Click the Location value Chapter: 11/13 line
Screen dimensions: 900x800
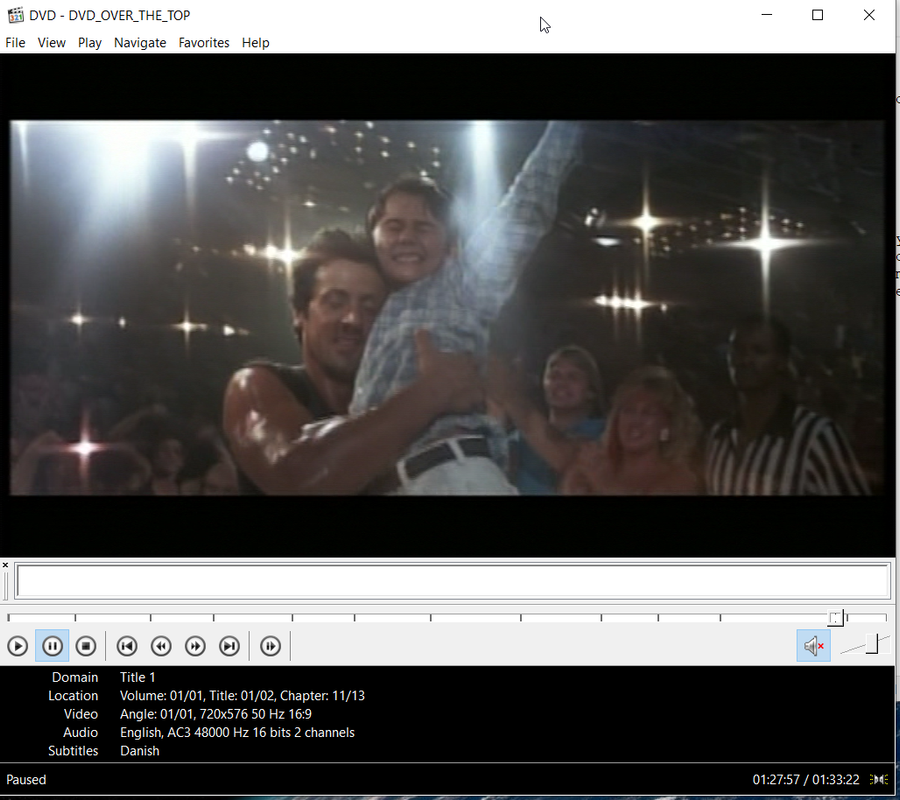coord(242,696)
